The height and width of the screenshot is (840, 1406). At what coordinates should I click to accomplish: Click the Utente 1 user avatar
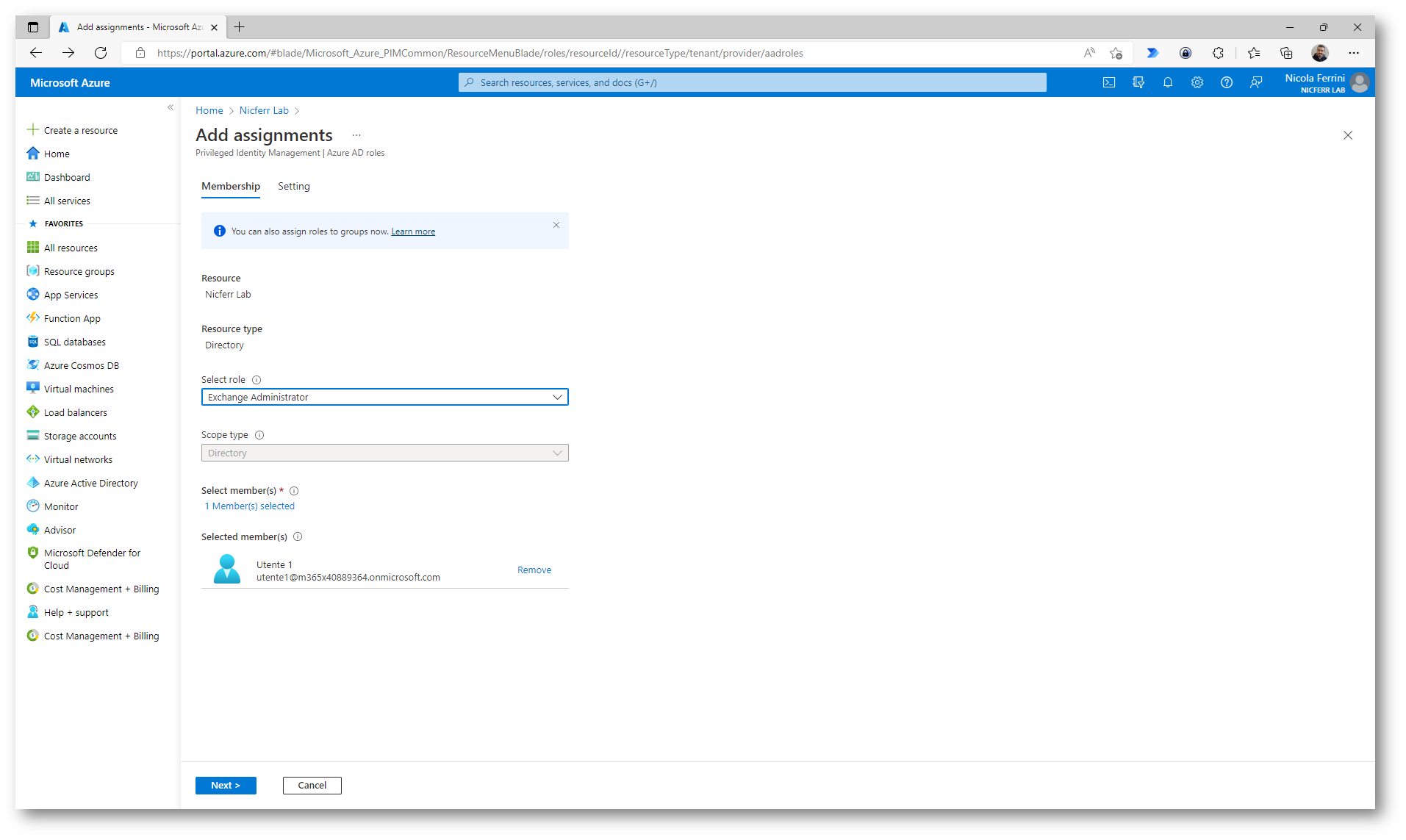[x=227, y=570]
